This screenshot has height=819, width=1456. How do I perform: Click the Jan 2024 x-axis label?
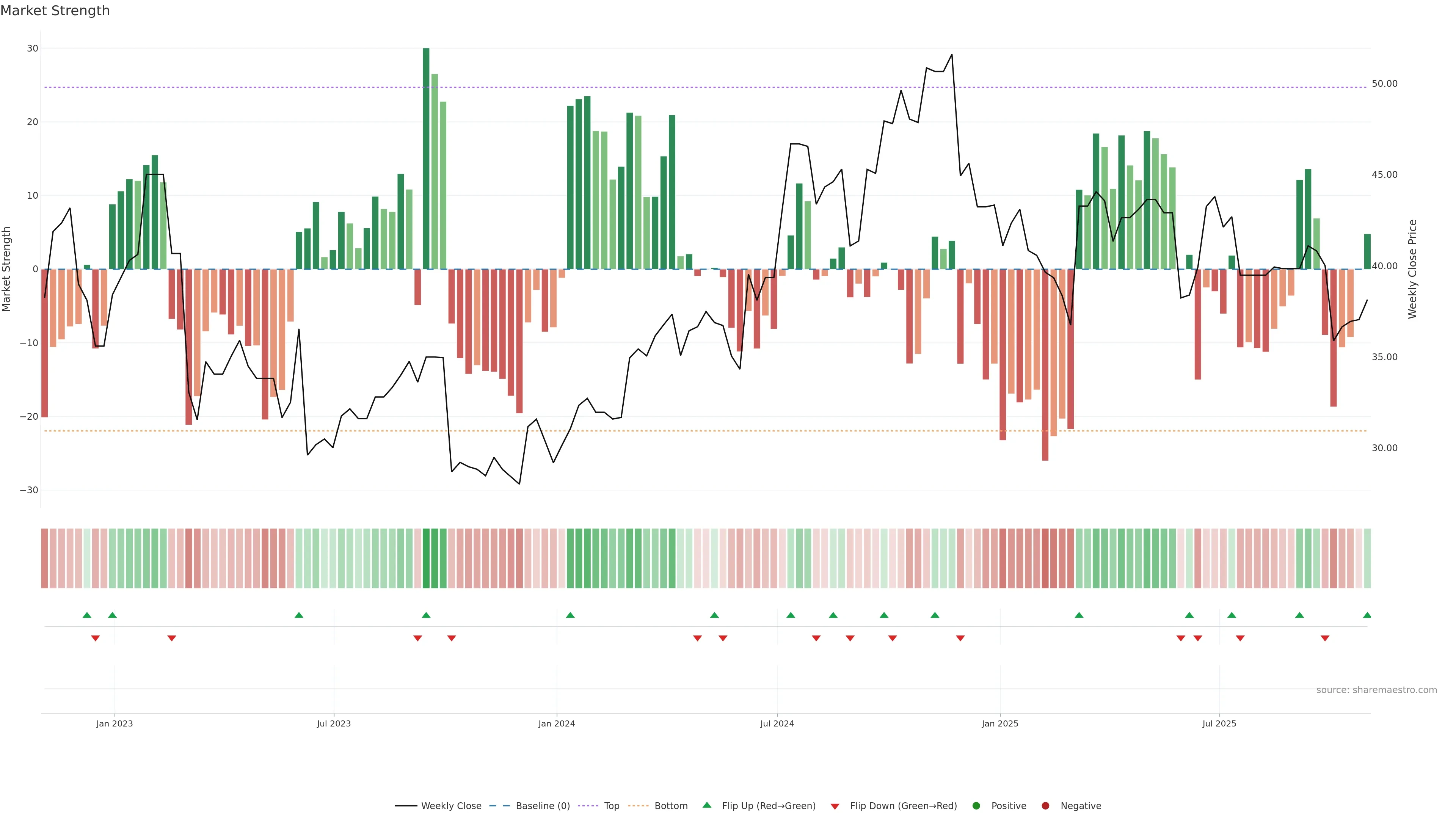pos(556,723)
